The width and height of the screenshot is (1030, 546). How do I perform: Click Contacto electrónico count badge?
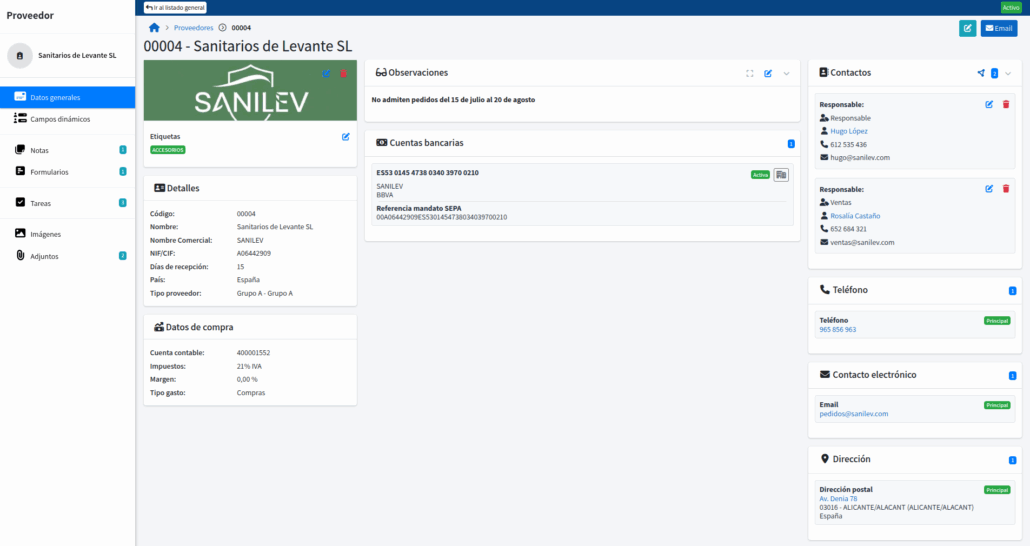pos(1012,376)
